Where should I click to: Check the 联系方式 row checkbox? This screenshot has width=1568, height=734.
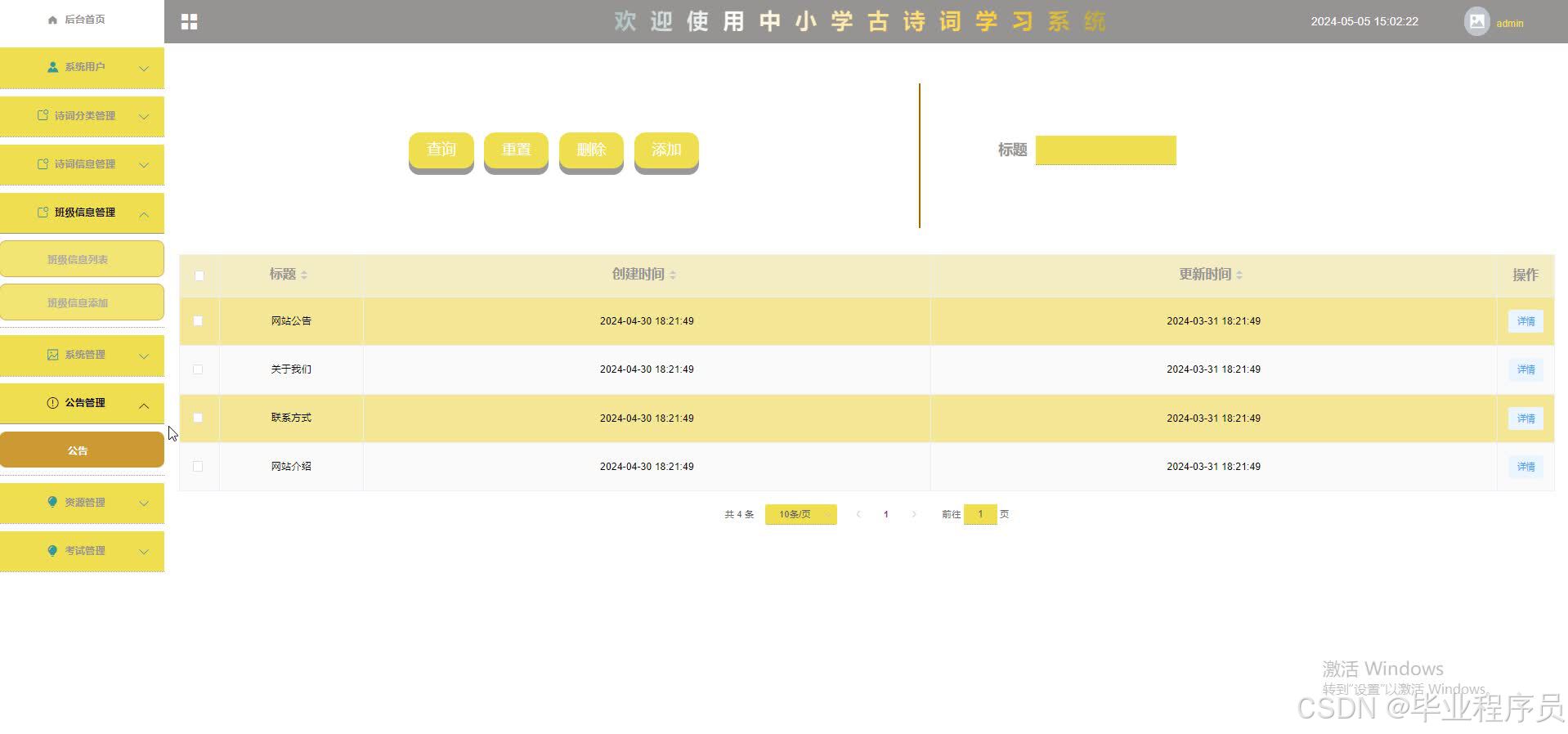(198, 418)
